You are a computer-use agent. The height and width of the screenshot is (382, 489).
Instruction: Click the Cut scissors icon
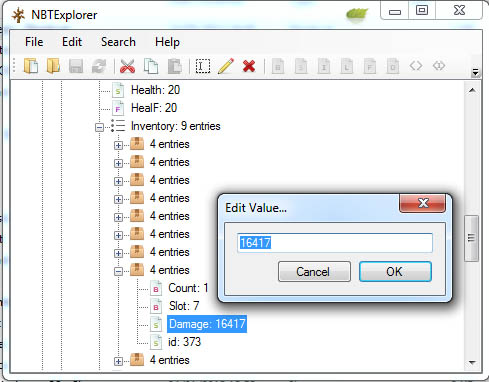(x=127, y=66)
